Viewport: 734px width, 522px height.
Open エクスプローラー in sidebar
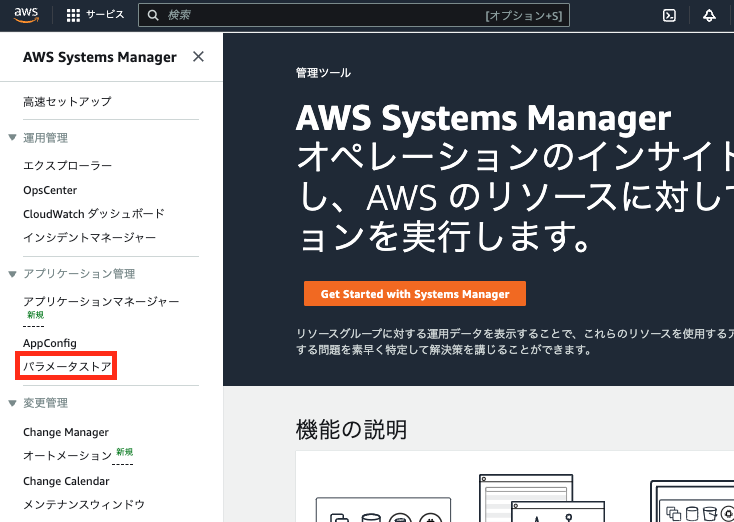coord(67,165)
